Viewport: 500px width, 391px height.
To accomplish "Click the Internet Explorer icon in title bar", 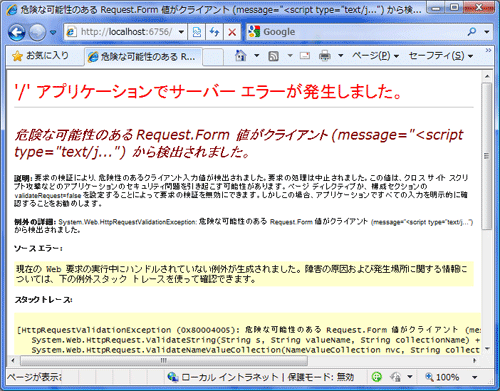I will (x=12, y=10).
